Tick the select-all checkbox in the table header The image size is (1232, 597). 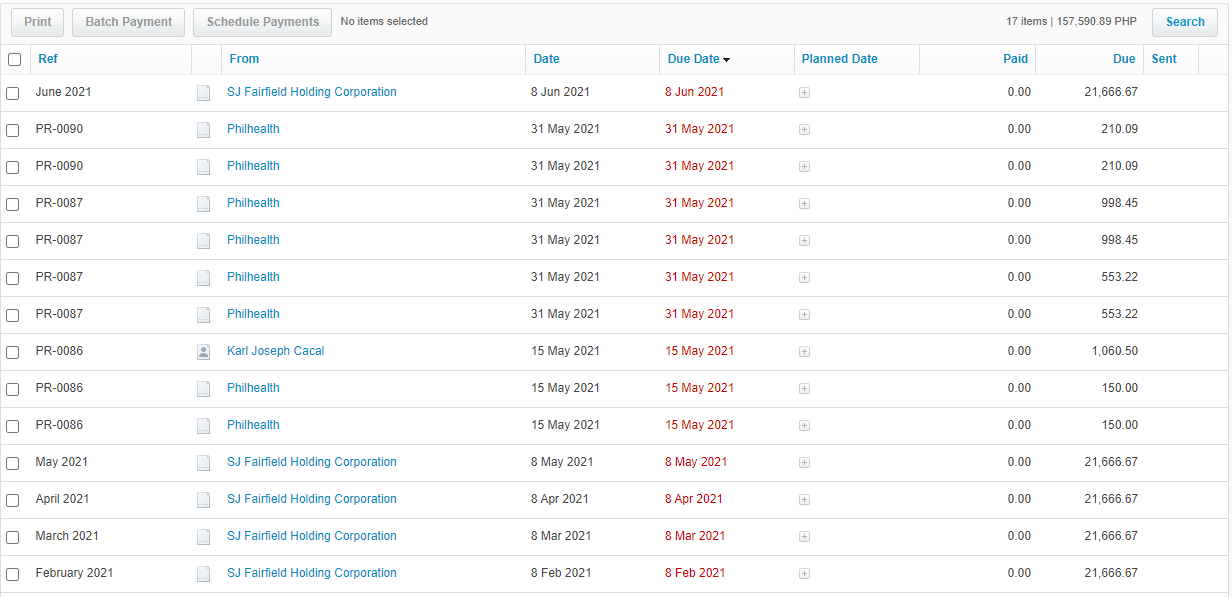(14, 60)
